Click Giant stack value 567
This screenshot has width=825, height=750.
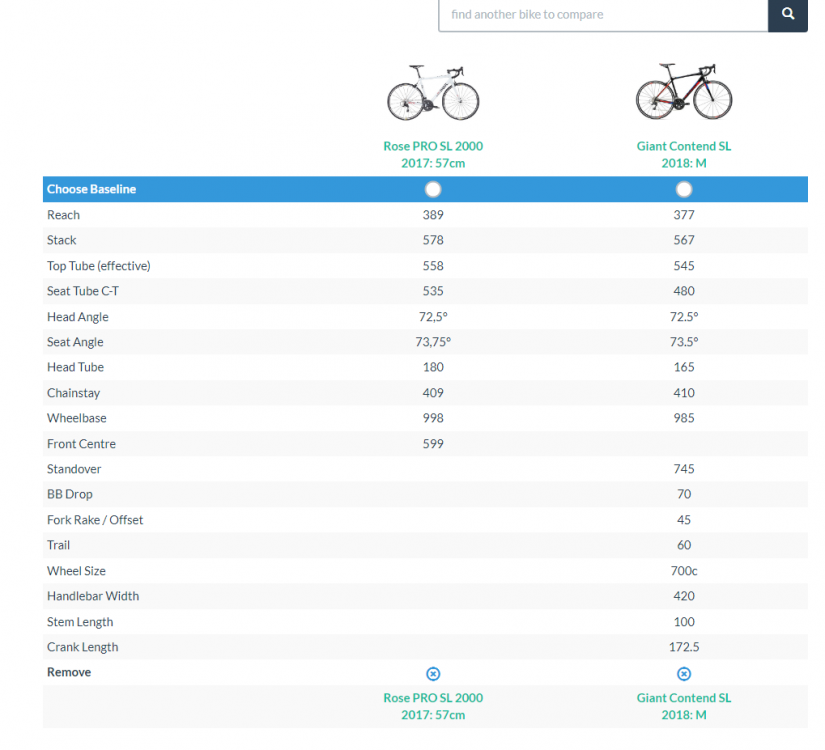click(x=683, y=240)
